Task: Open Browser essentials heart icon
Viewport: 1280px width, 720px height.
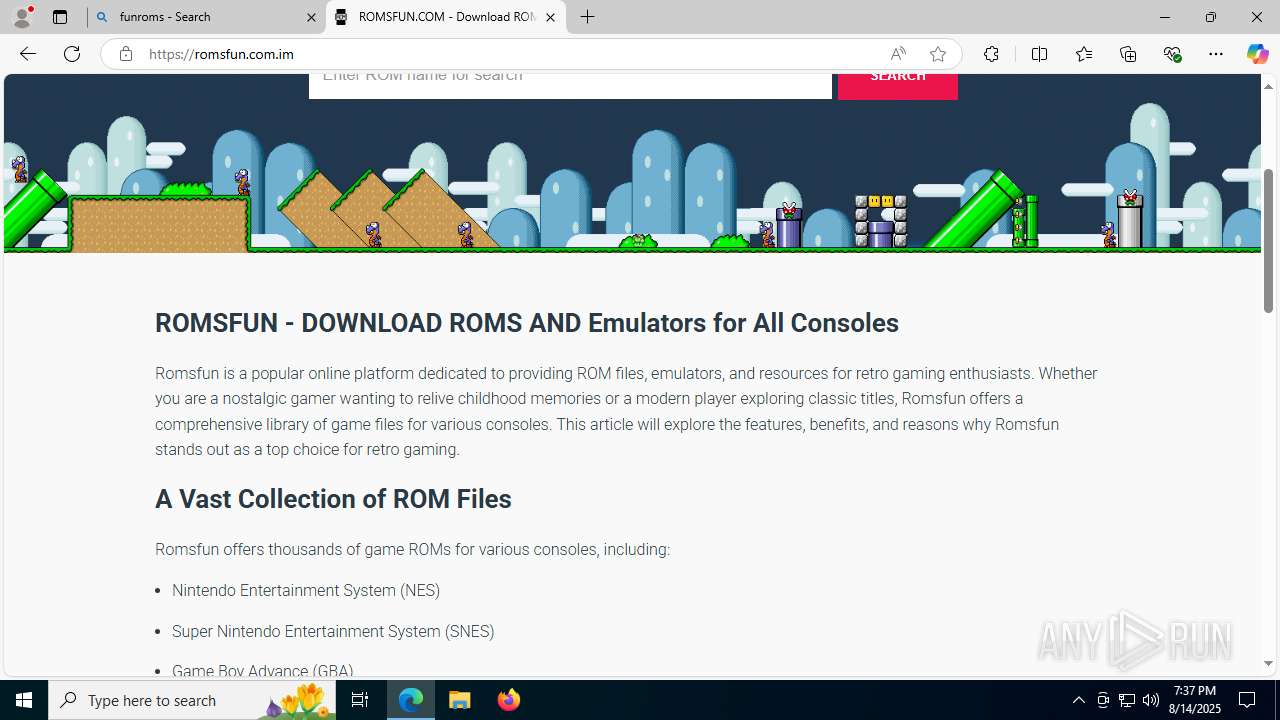Action: 1172,54
